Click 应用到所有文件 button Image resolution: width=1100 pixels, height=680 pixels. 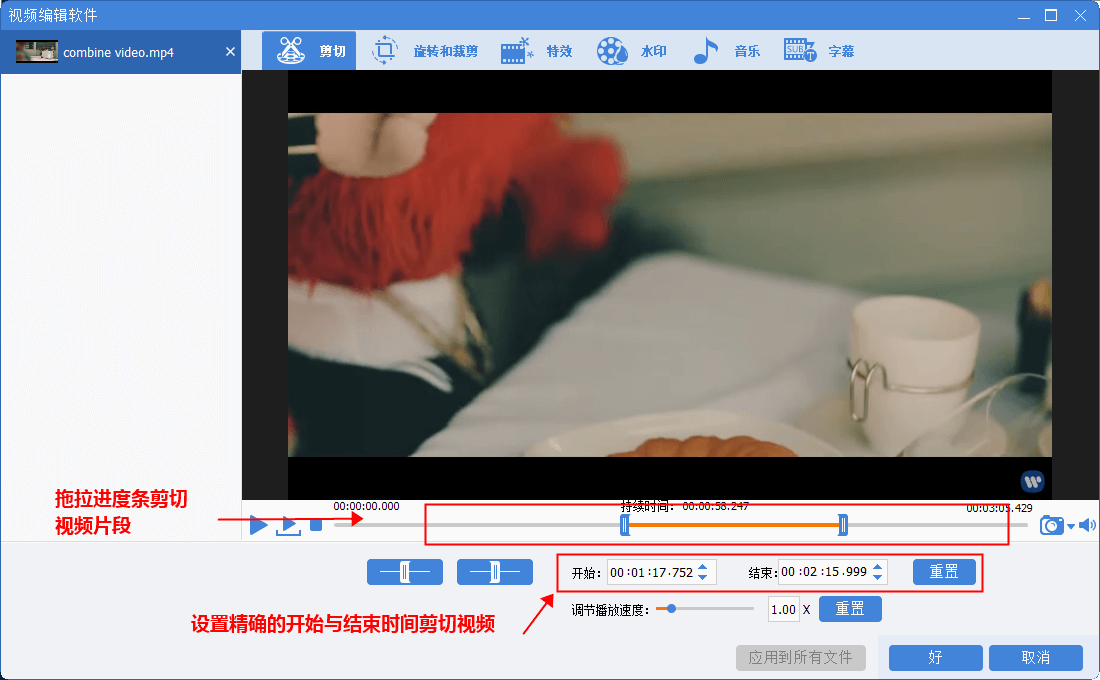pyautogui.click(x=800, y=658)
